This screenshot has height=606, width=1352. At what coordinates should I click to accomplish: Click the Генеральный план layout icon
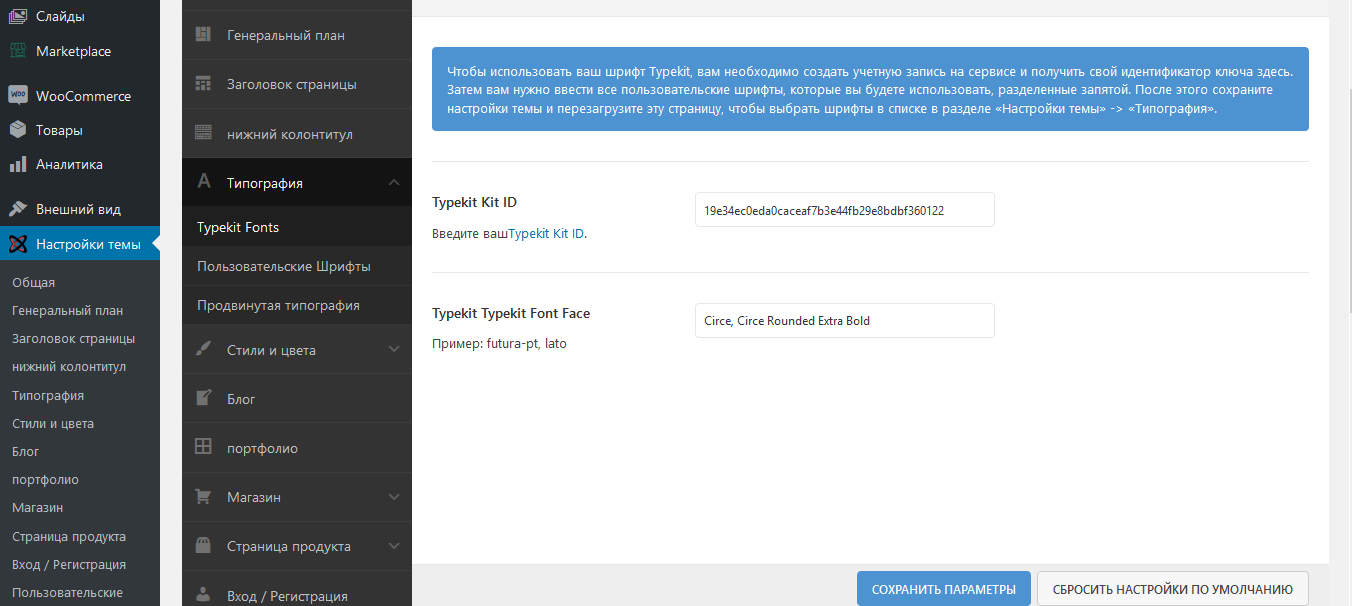[204, 35]
